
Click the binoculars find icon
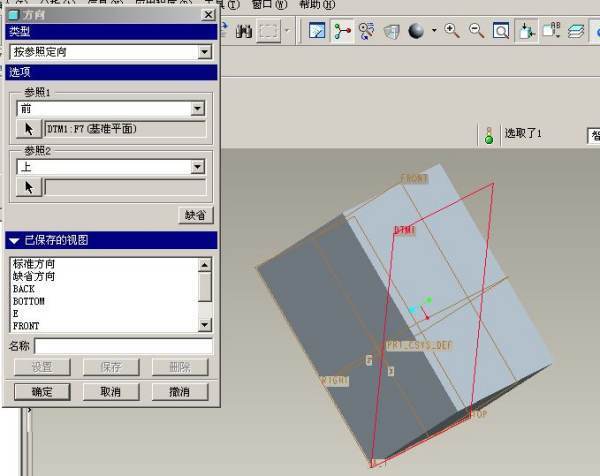tap(243, 31)
